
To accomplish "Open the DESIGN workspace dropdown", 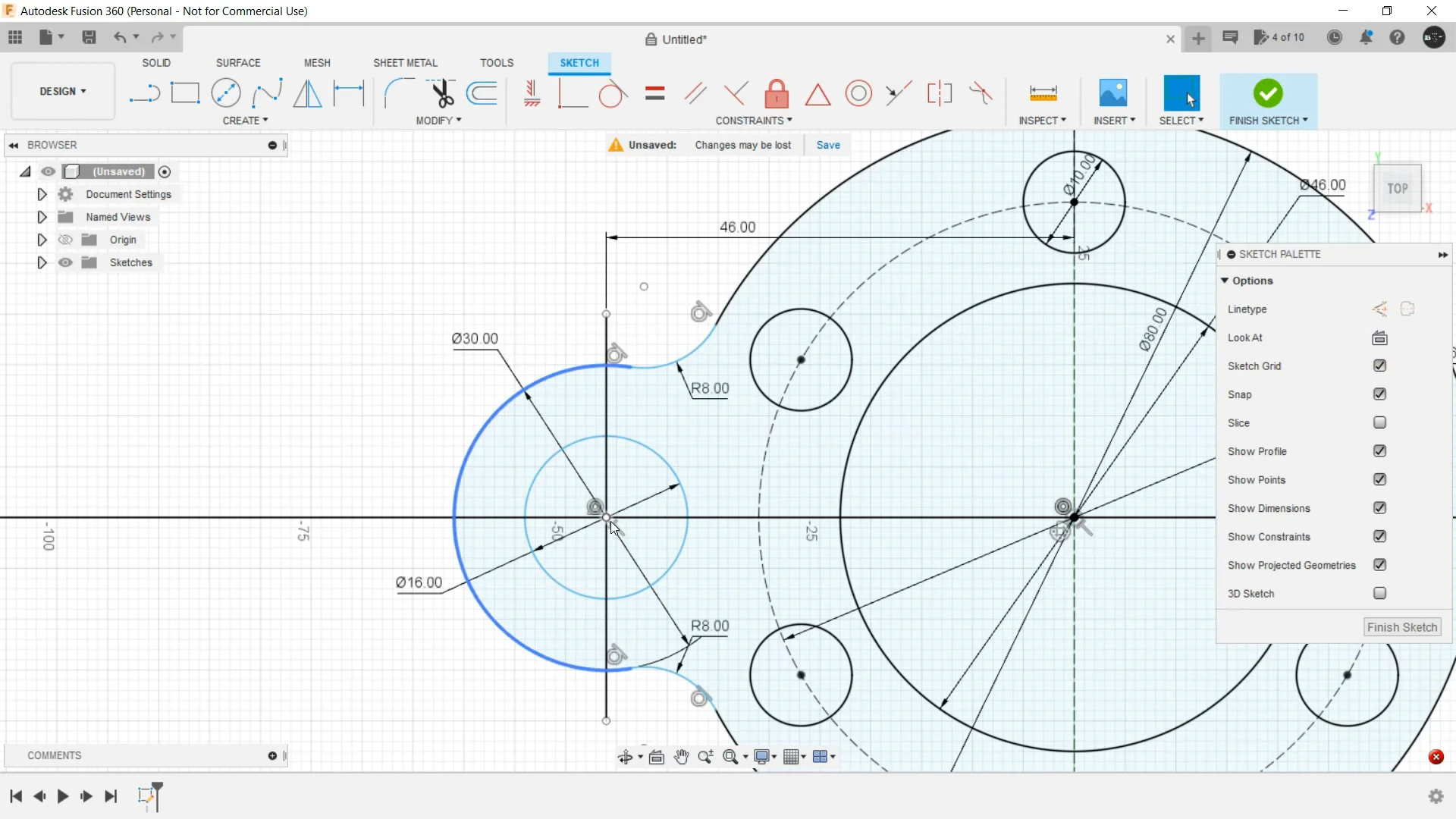I will point(63,91).
